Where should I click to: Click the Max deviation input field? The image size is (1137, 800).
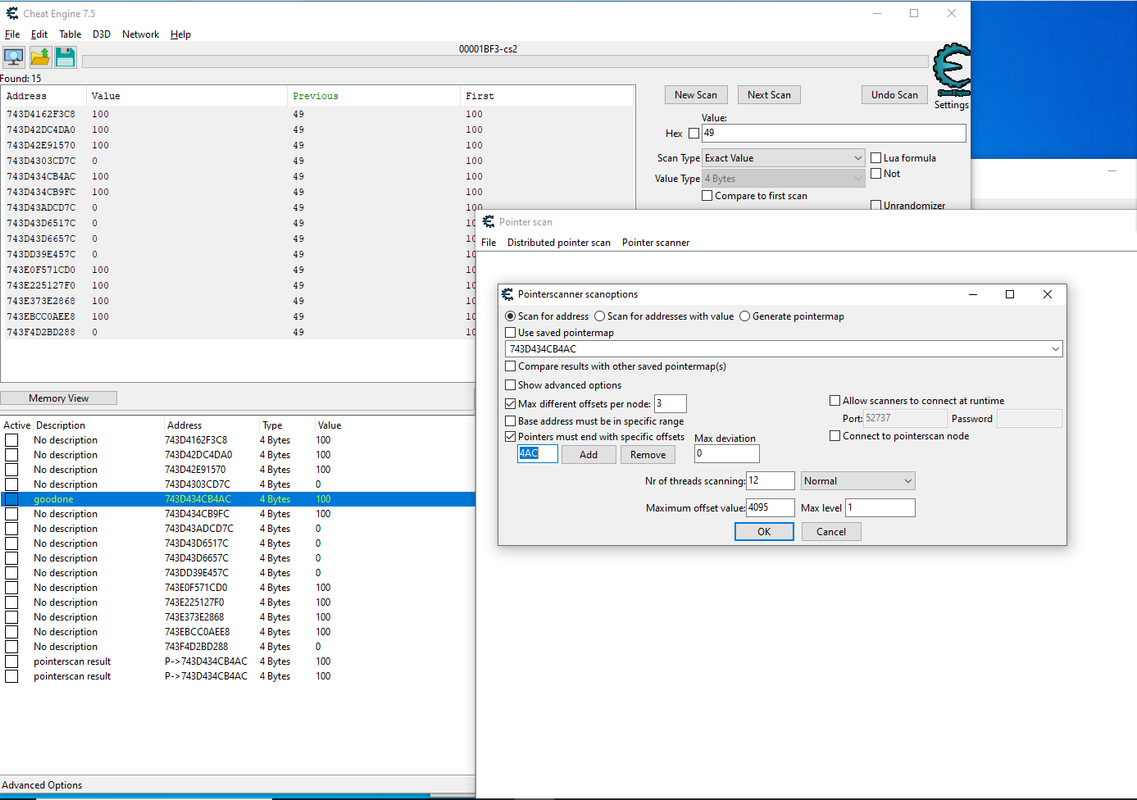(x=727, y=453)
